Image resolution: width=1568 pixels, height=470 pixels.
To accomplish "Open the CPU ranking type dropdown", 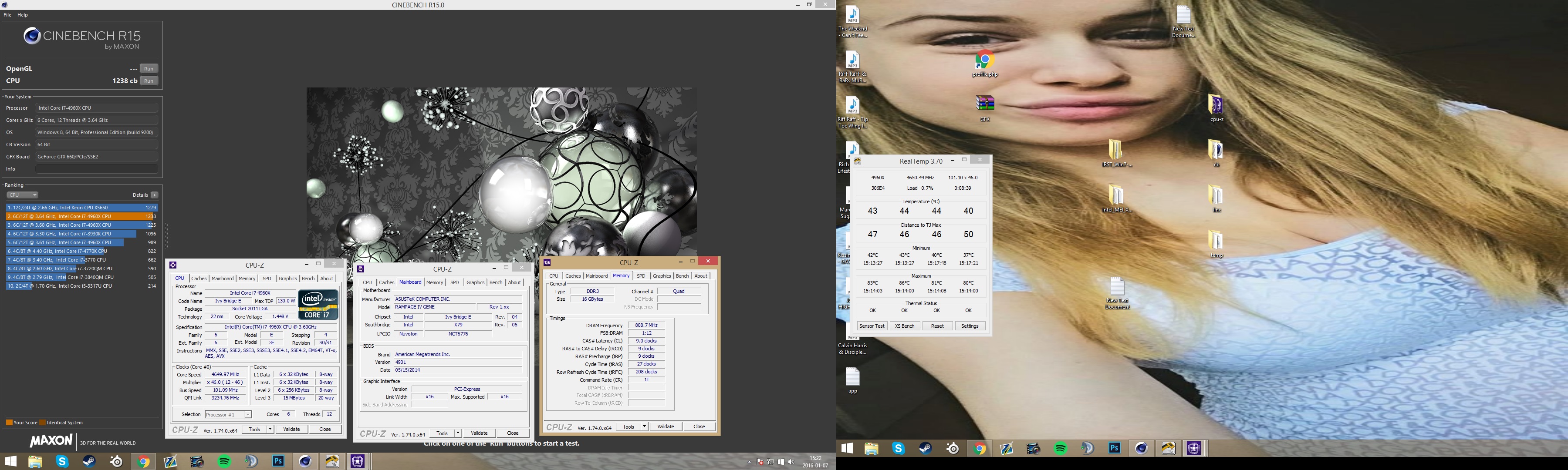I will [23, 195].
